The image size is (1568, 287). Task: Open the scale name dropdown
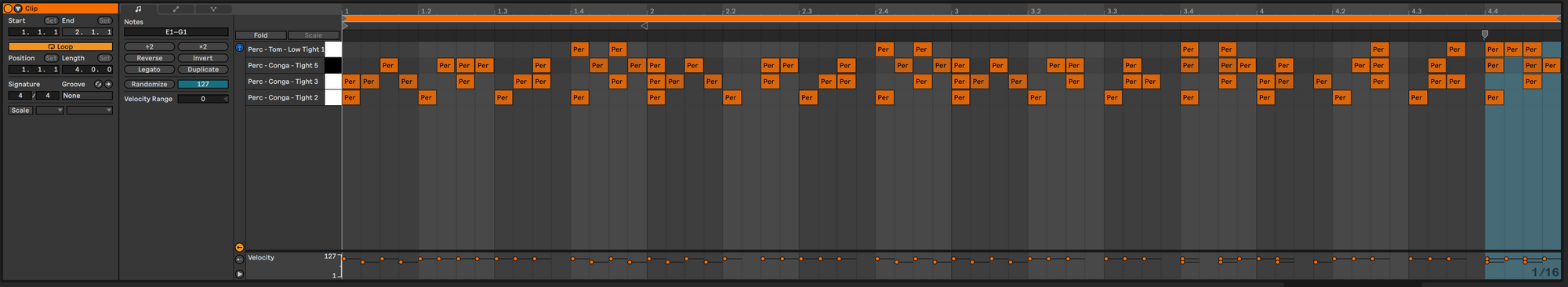point(89,111)
